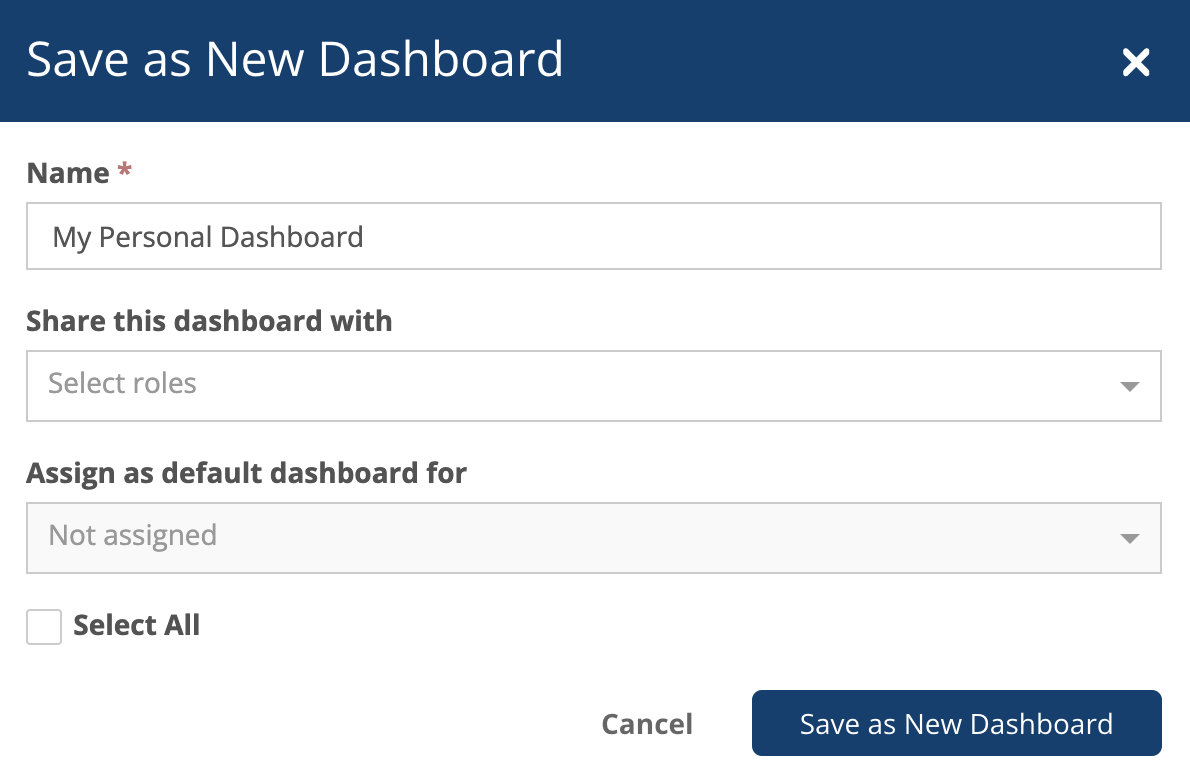Tick the Select All checkbox
1190x782 pixels.
(x=44, y=627)
